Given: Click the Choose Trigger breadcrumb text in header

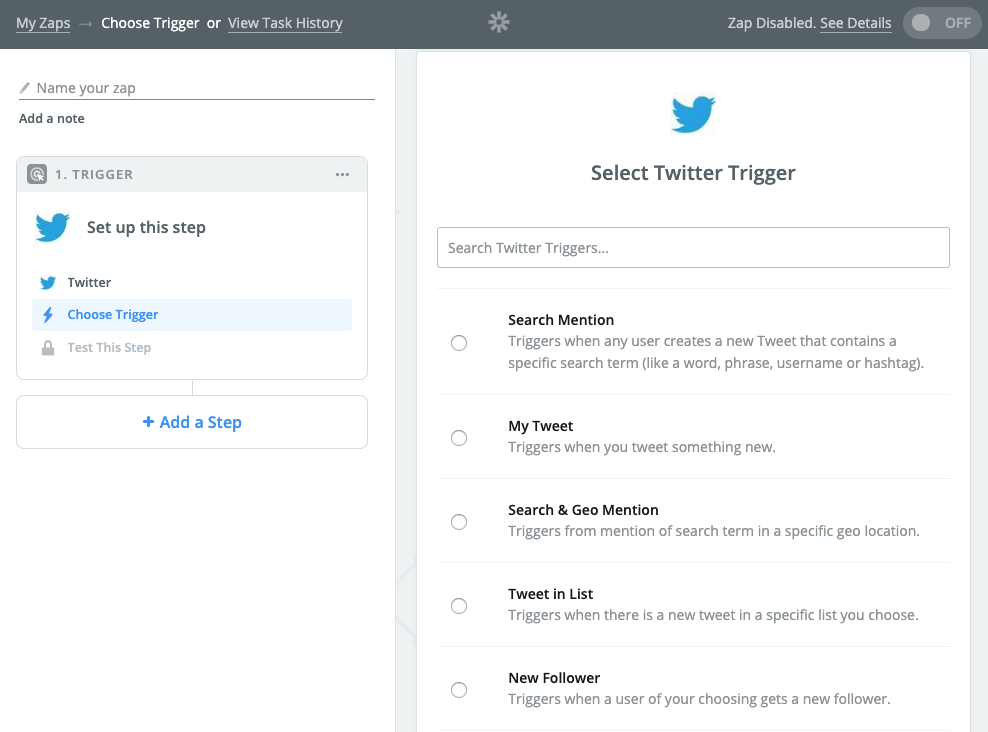Looking at the screenshot, I should click(150, 23).
